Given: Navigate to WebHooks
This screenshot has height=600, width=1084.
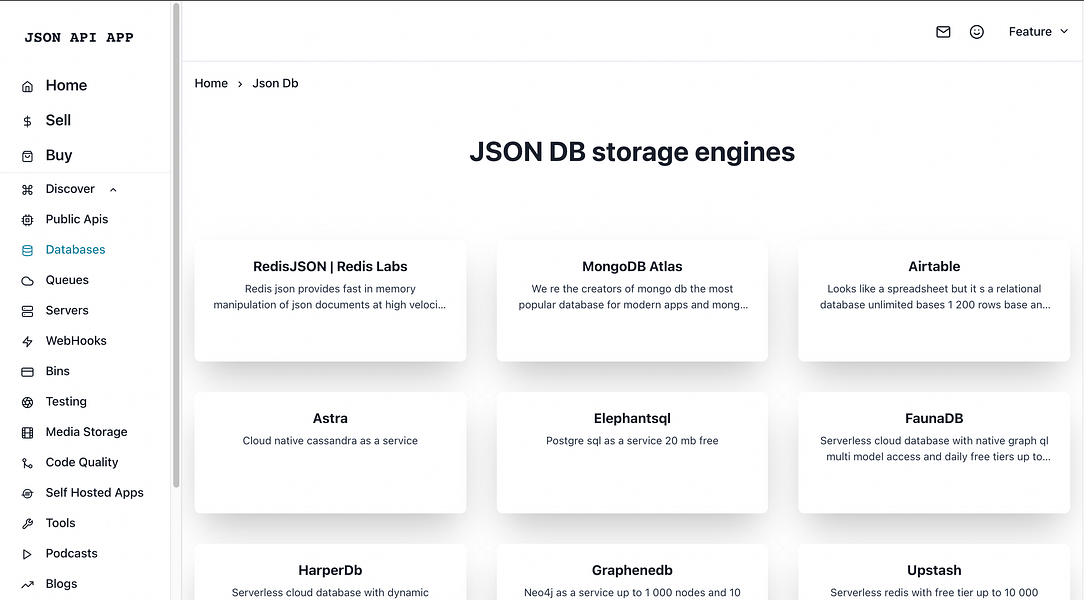Looking at the screenshot, I should (x=76, y=341).
